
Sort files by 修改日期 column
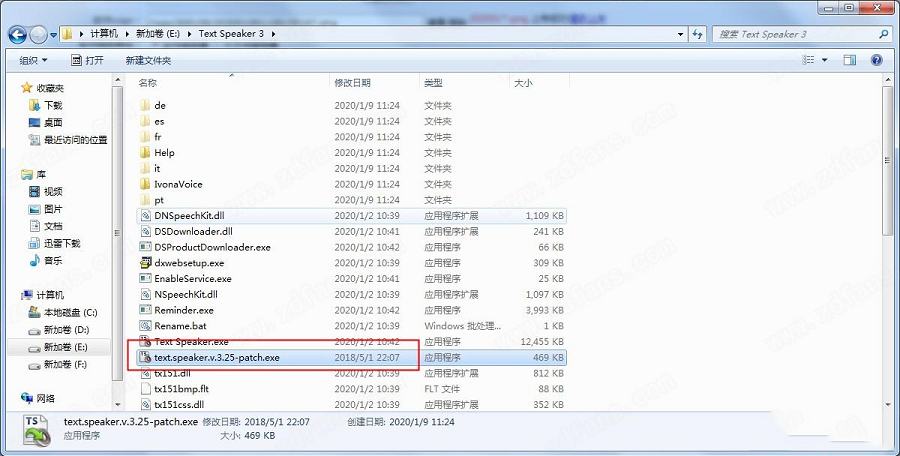[x=353, y=82]
